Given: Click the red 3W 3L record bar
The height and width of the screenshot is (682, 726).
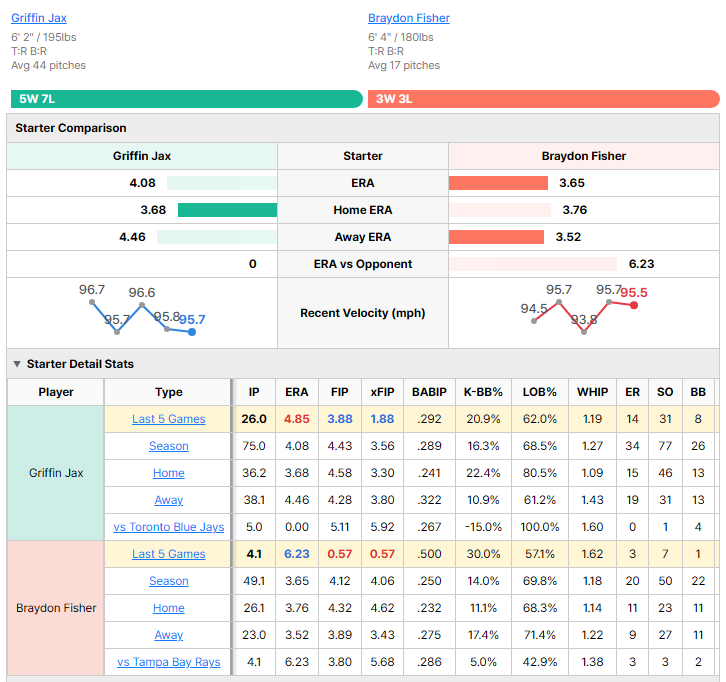Looking at the screenshot, I should [x=544, y=99].
